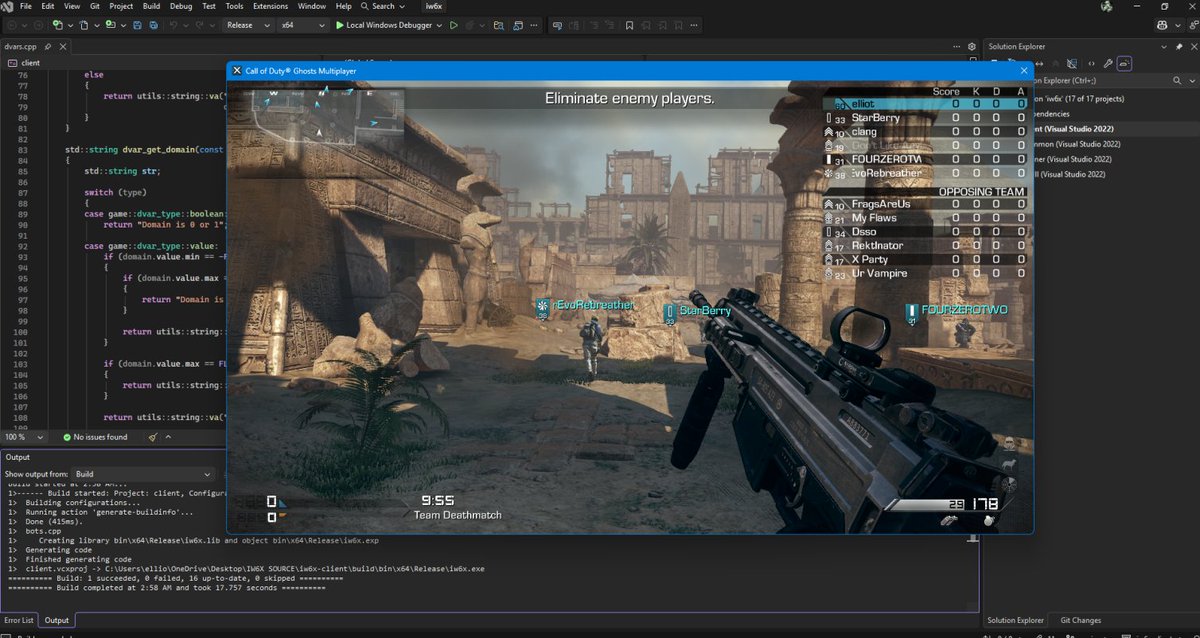This screenshot has height=638, width=1200.
Task: Click the Solution Explorer search magnifier icon
Action: [1177, 80]
